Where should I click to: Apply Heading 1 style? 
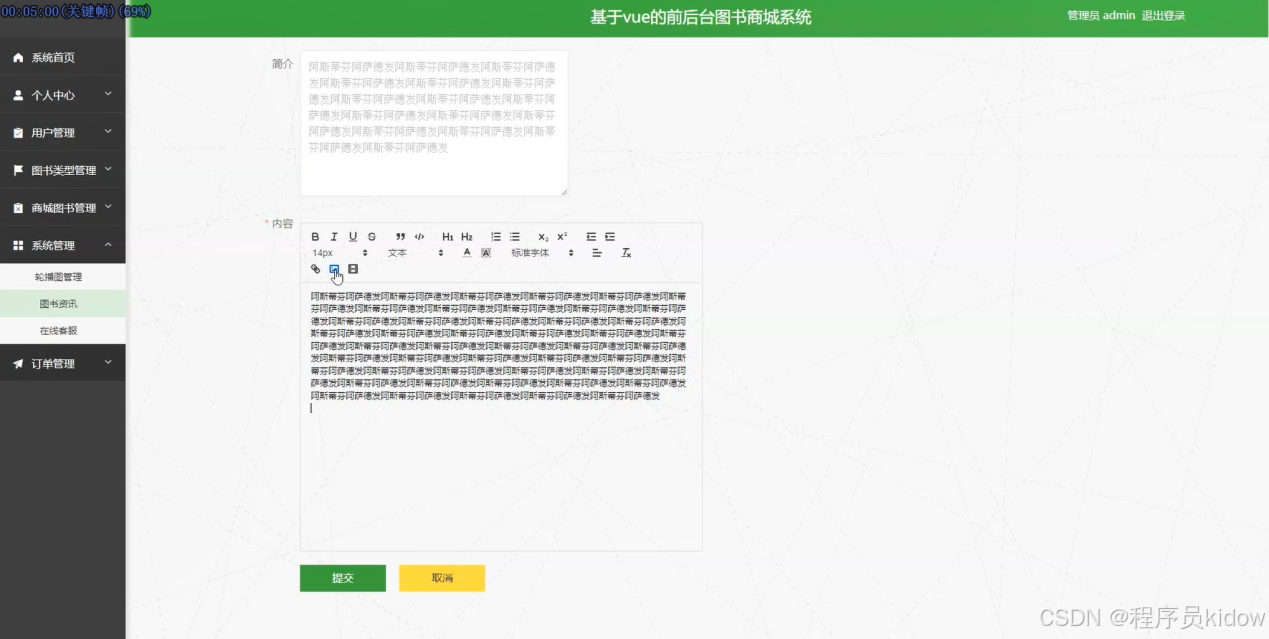448,237
